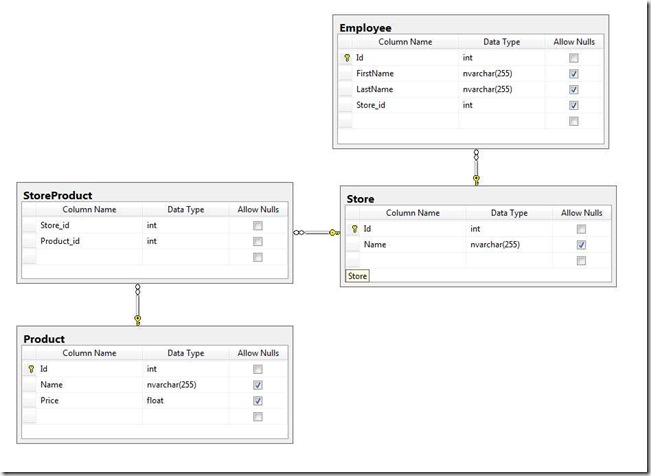Viewport: 651px width, 476px height.
Task: Select the Employee table title bar
Action: click(x=471, y=27)
